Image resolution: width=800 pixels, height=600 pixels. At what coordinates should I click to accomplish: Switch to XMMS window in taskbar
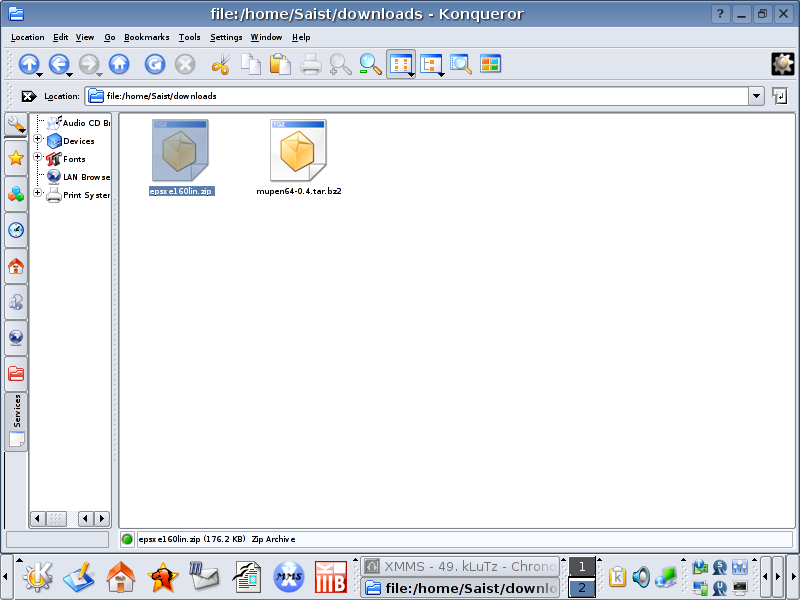[x=459, y=566]
